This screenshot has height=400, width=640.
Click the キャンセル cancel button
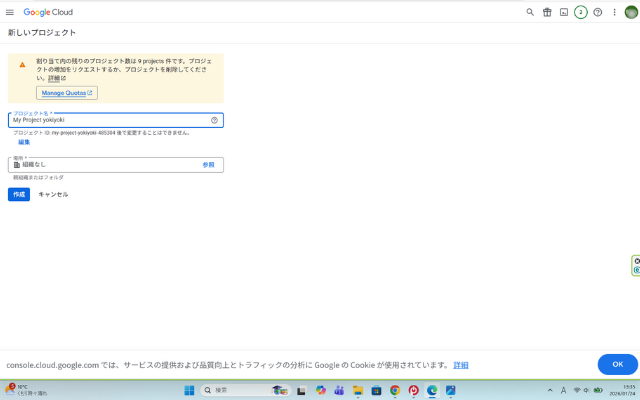pyautogui.click(x=53, y=194)
